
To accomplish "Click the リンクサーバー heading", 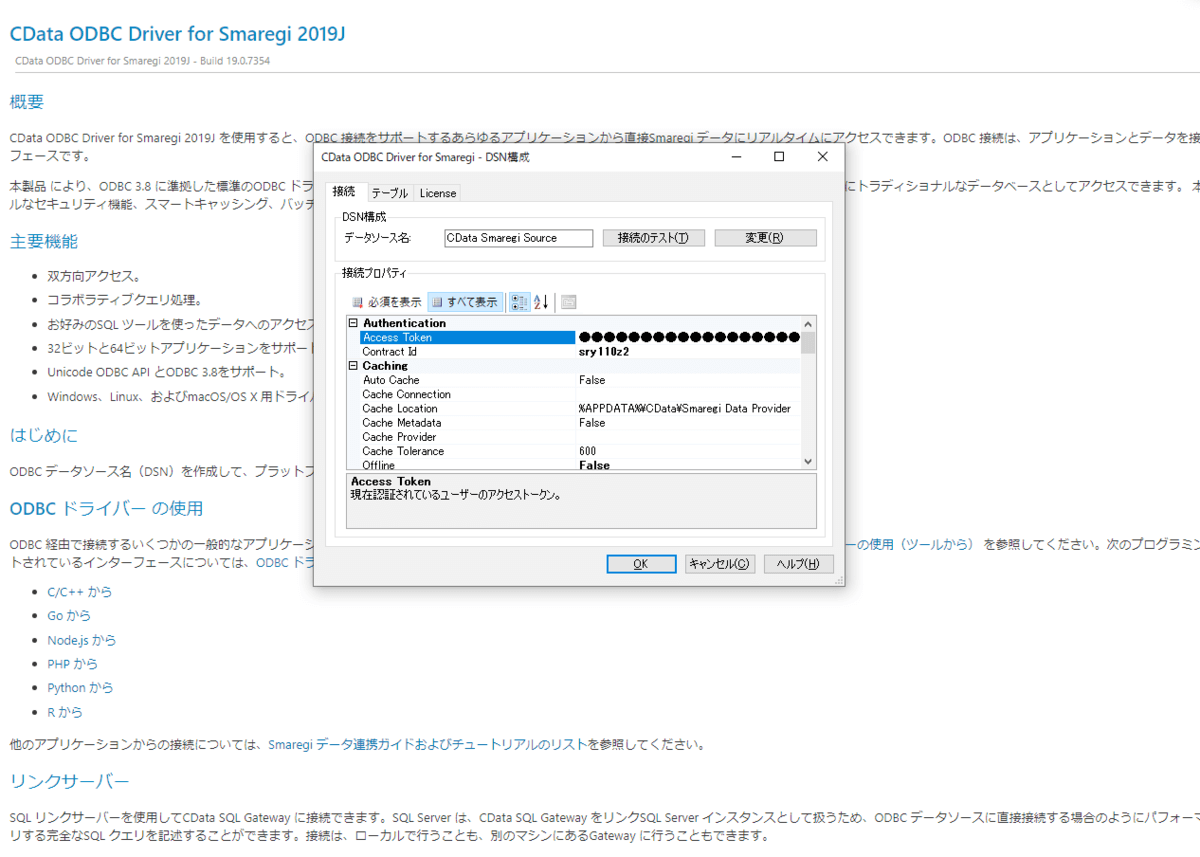I will 70,781.
